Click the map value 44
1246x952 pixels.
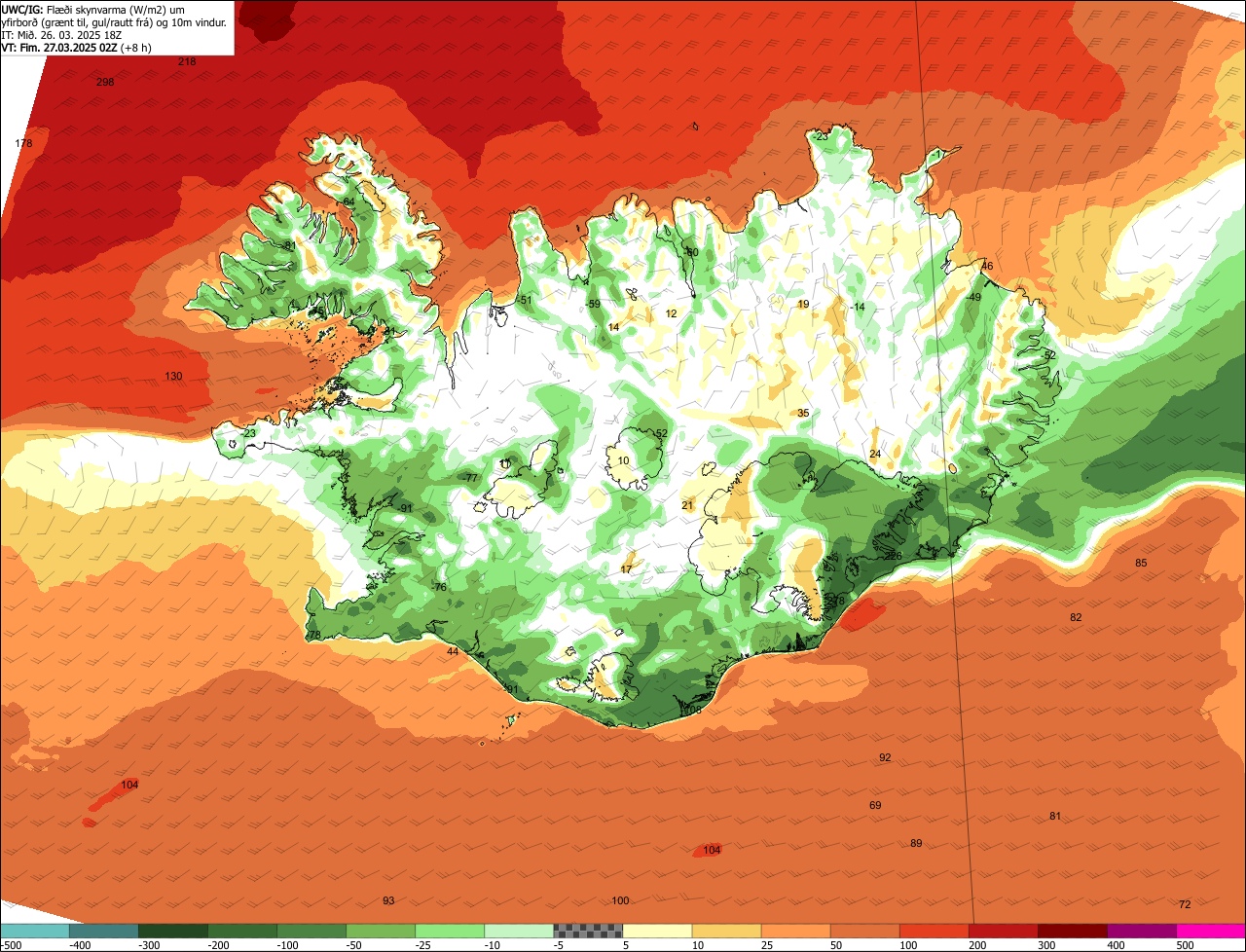tap(453, 651)
